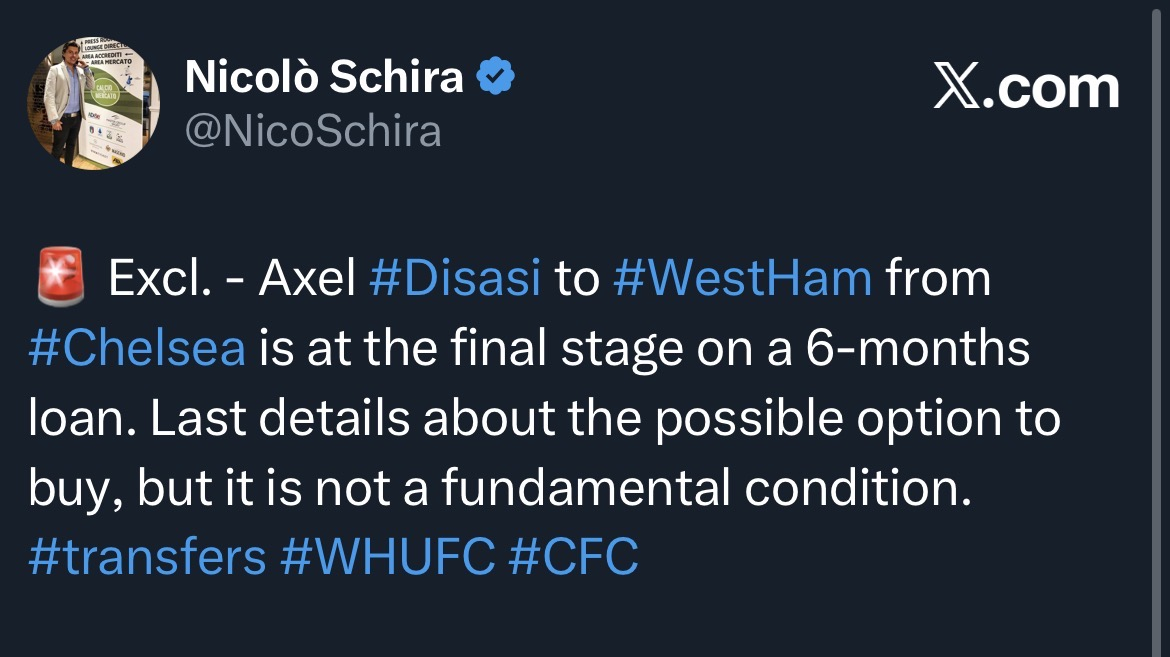The height and width of the screenshot is (657, 1170).
Task: Click the blue verified badge icon
Action: point(496,77)
